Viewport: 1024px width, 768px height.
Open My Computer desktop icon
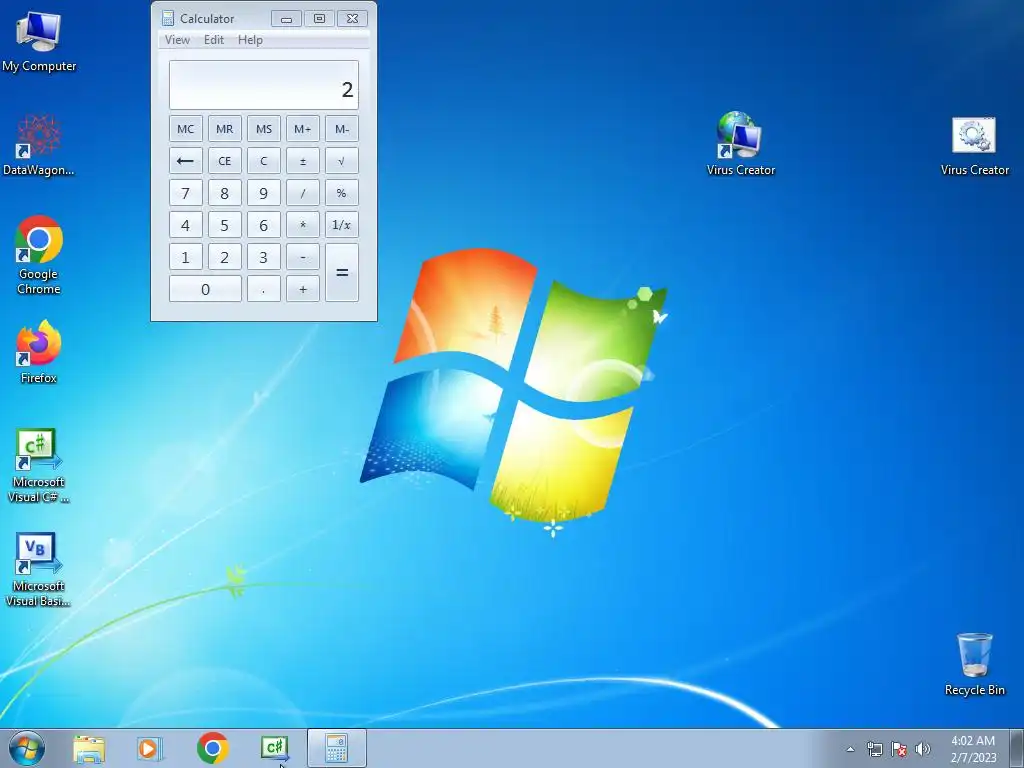click(x=39, y=41)
